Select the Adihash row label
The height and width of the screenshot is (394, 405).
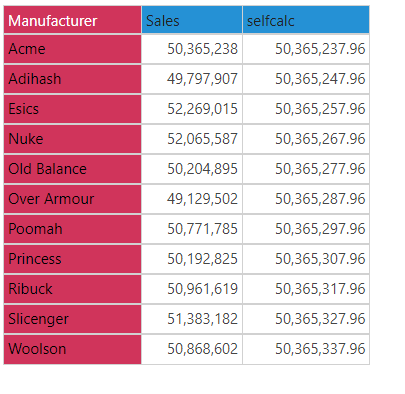coord(72,79)
